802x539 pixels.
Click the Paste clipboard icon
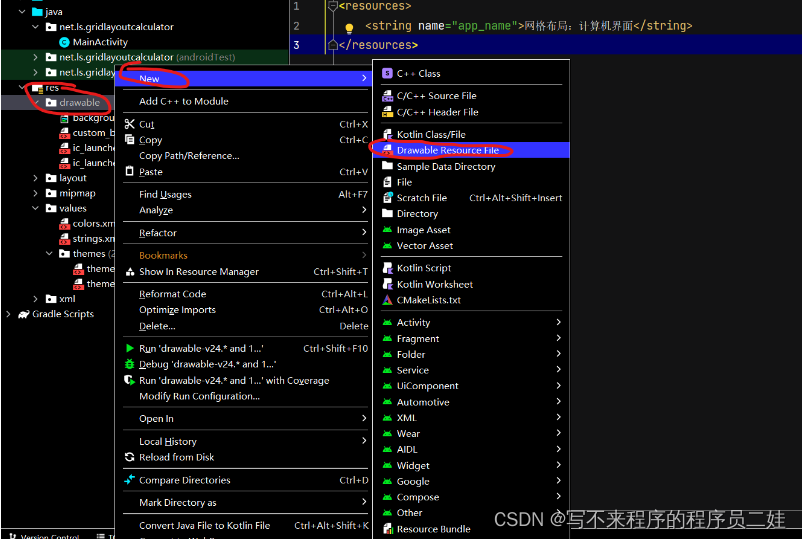click(x=129, y=171)
